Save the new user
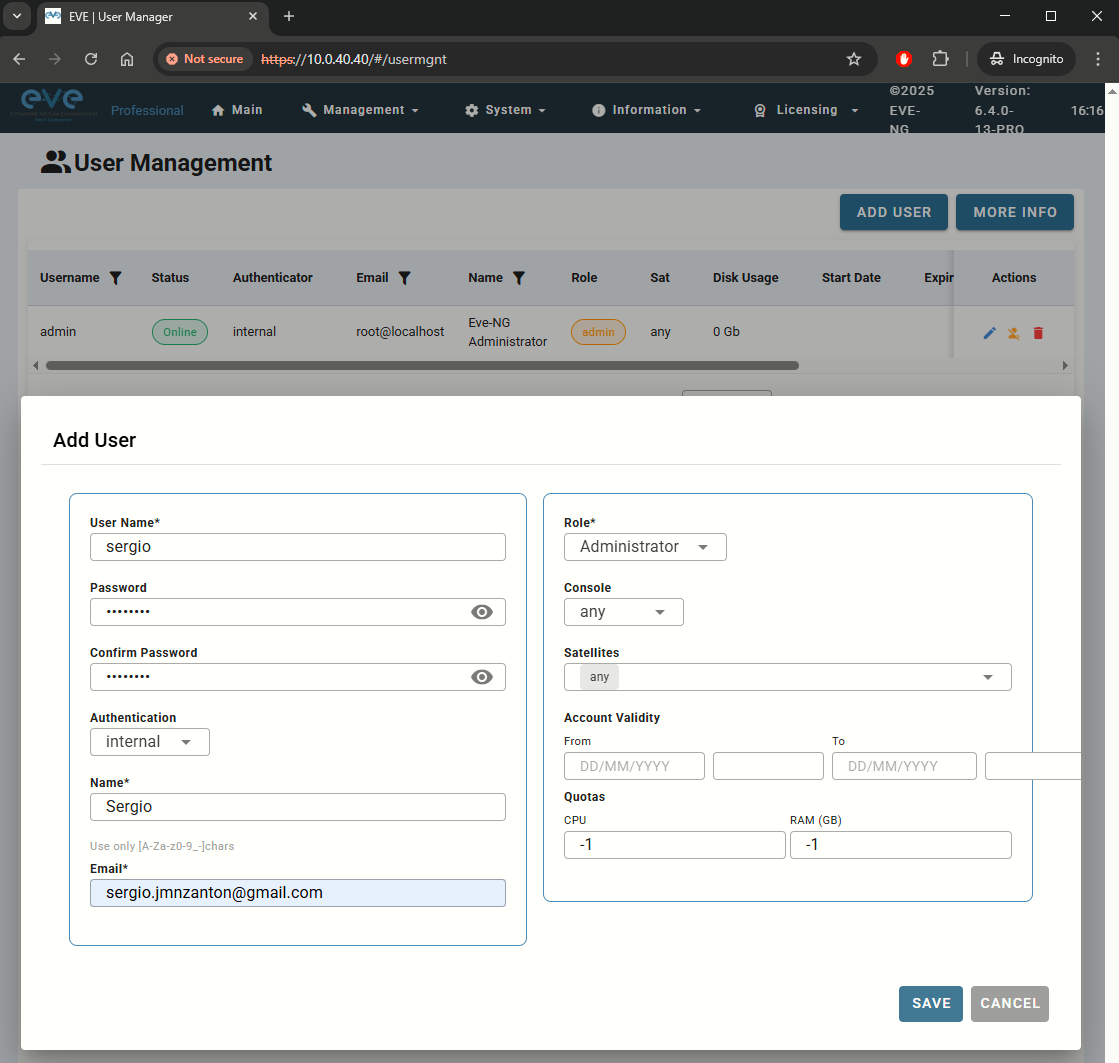 coord(931,1004)
